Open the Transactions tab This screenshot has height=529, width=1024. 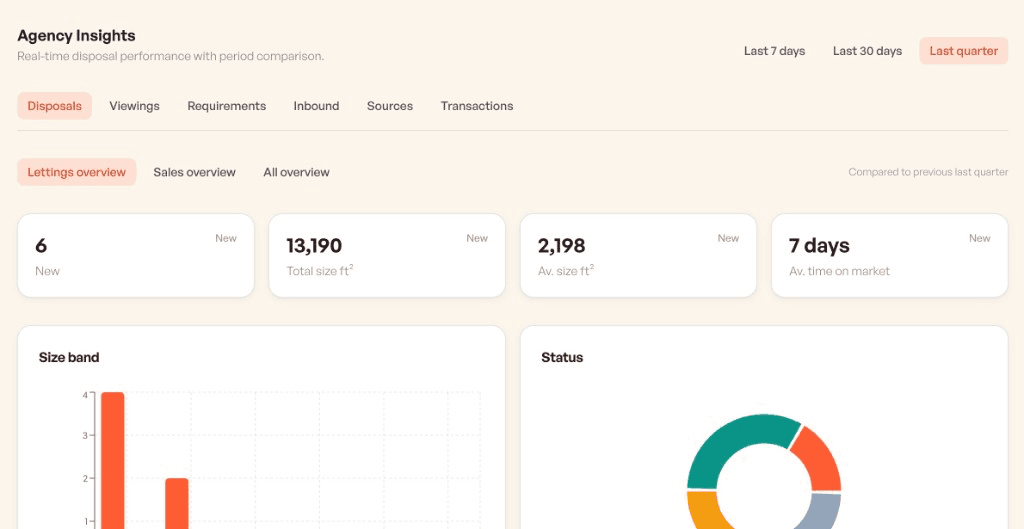[x=477, y=106]
